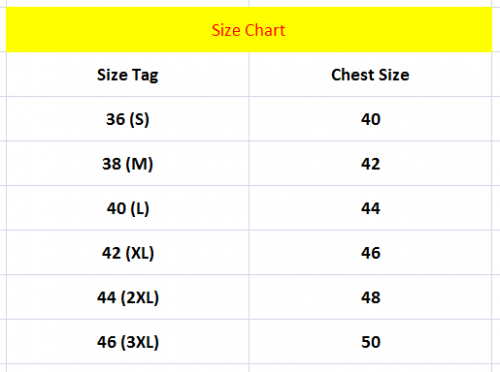Select chest size cell showing 46
The height and width of the screenshot is (372, 500).
(370, 253)
